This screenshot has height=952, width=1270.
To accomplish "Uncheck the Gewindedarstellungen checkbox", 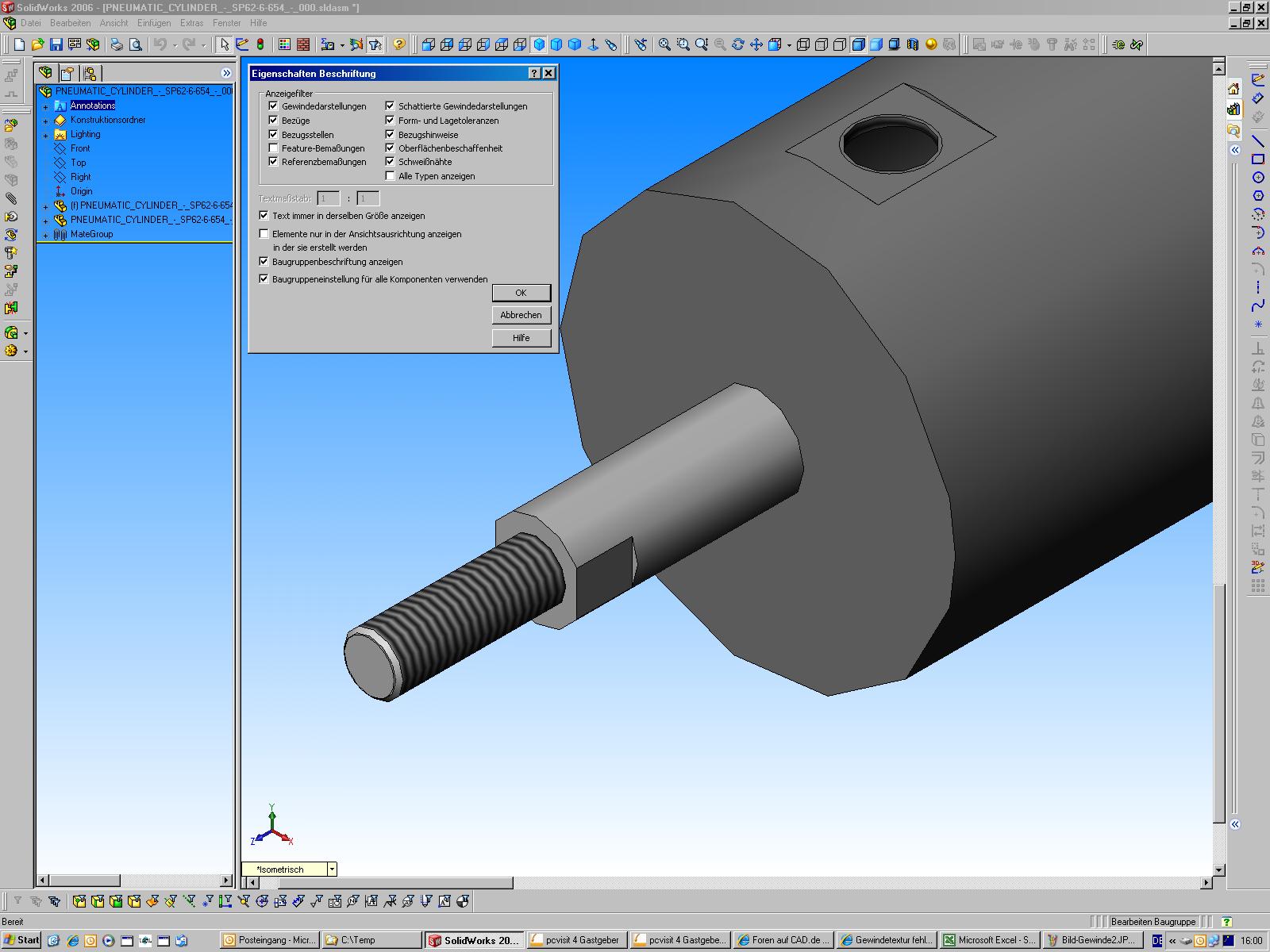I will (x=273, y=106).
